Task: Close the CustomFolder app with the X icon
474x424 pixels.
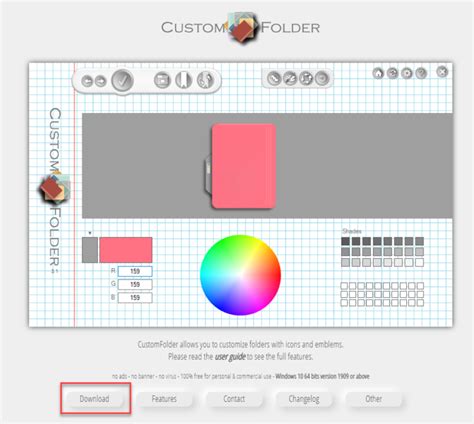Action: 442,72
